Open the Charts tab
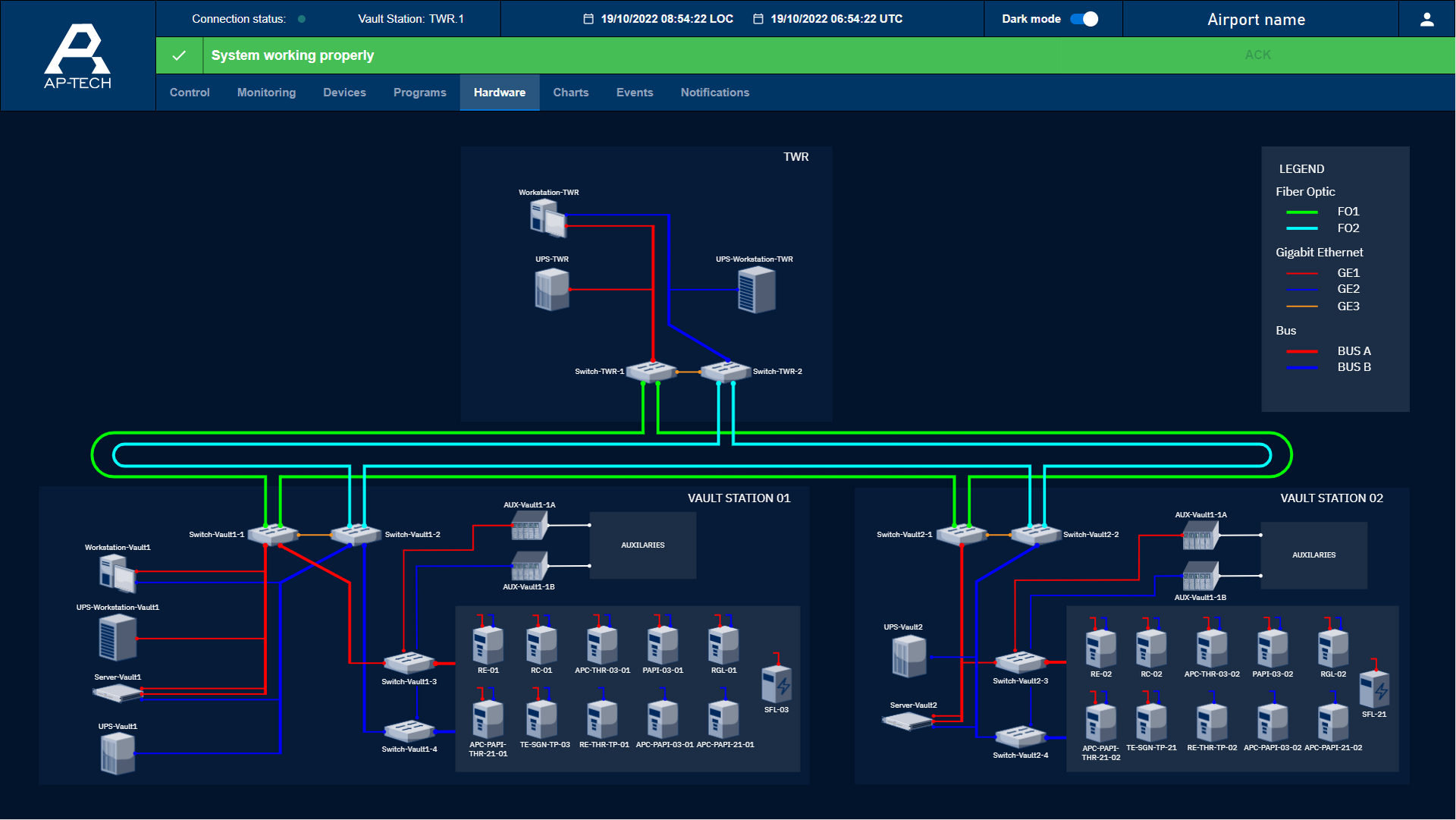The width and height of the screenshot is (1456, 820). click(x=570, y=93)
